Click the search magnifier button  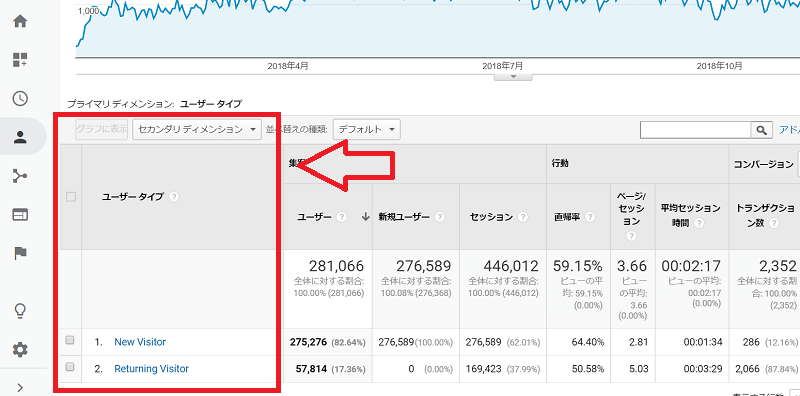pyautogui.click(x=761, y=130)
